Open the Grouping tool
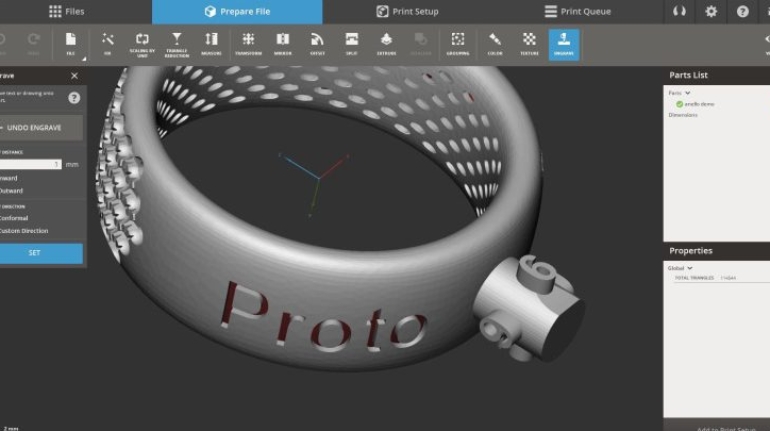The width and height of the screenshot is (770, 431). 458,44
